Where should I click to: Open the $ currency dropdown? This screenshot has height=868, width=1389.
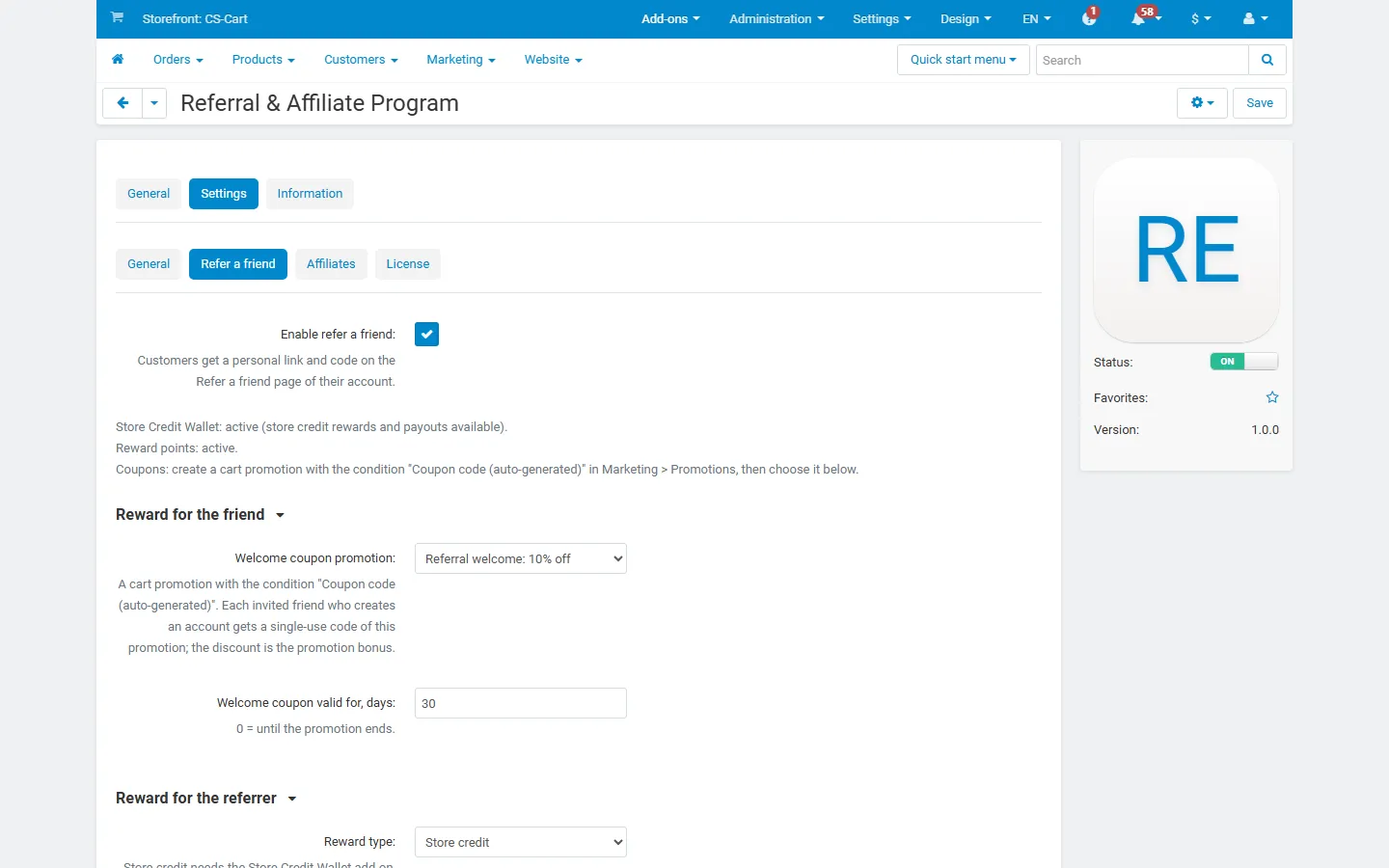pos(1201,18)
